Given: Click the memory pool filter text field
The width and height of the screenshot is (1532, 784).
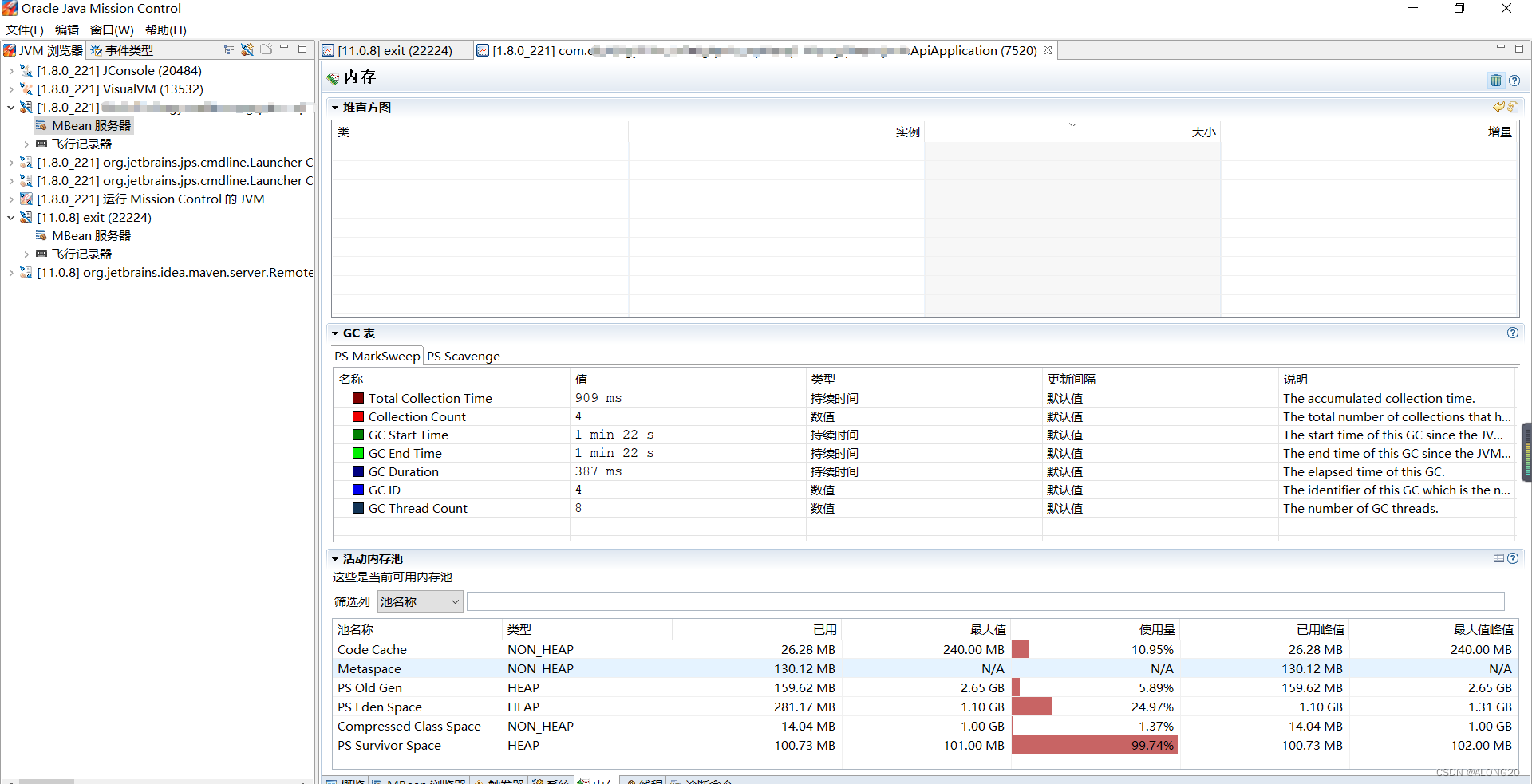Looking at the screenshot, I should pos(985,601).
